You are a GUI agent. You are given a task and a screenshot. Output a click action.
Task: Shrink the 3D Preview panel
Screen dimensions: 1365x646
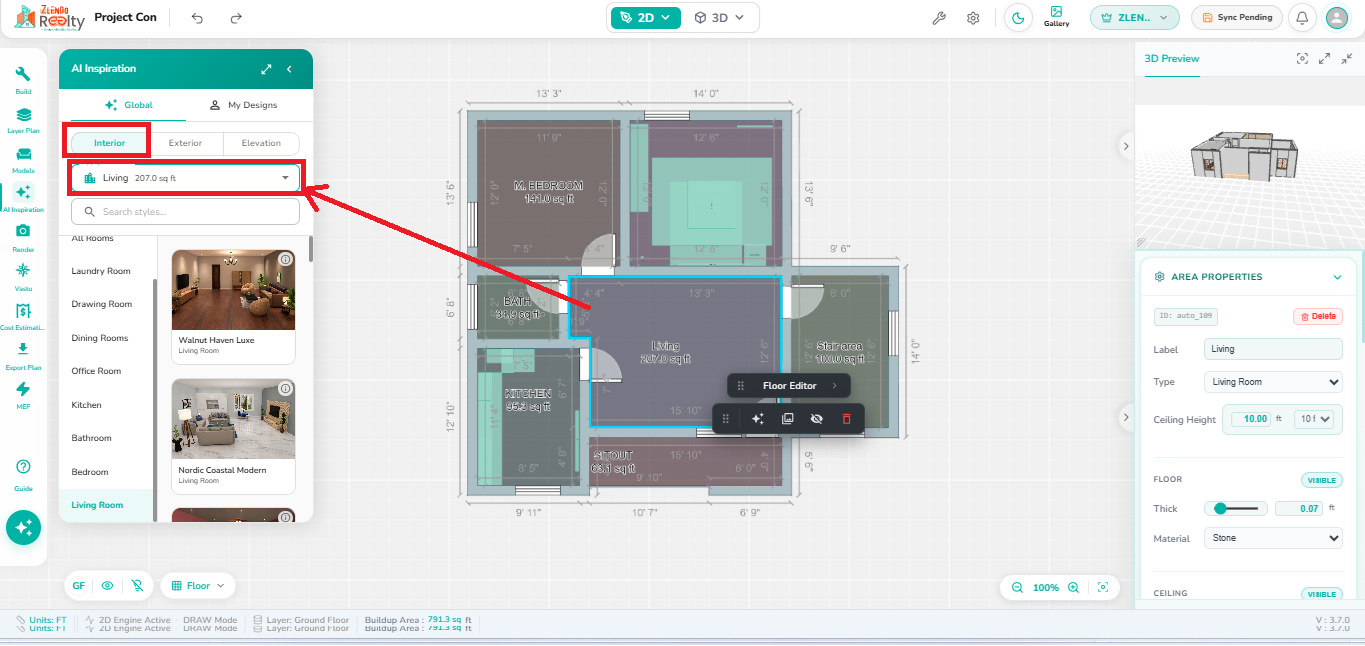[1347, 59]
